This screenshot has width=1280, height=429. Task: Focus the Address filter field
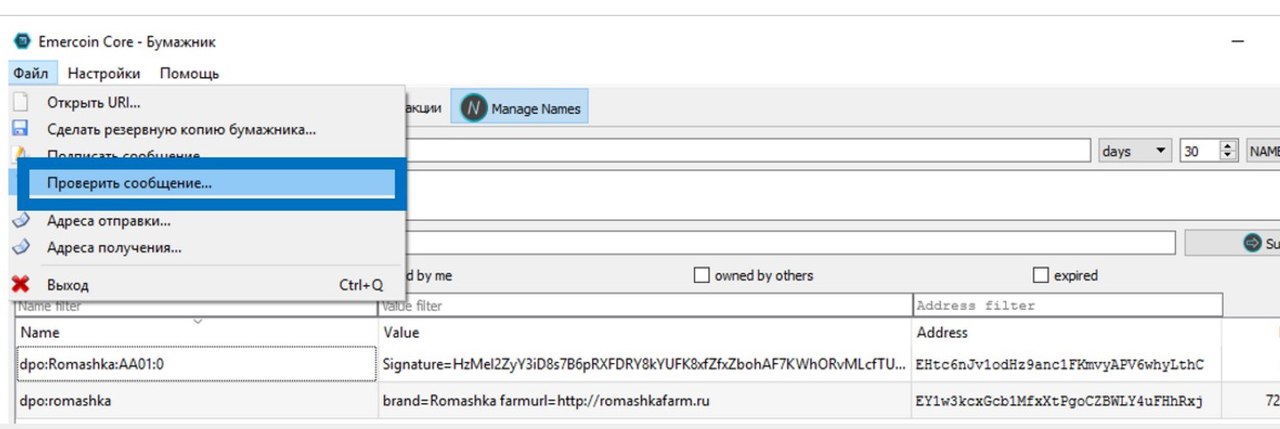[1068, 306]
